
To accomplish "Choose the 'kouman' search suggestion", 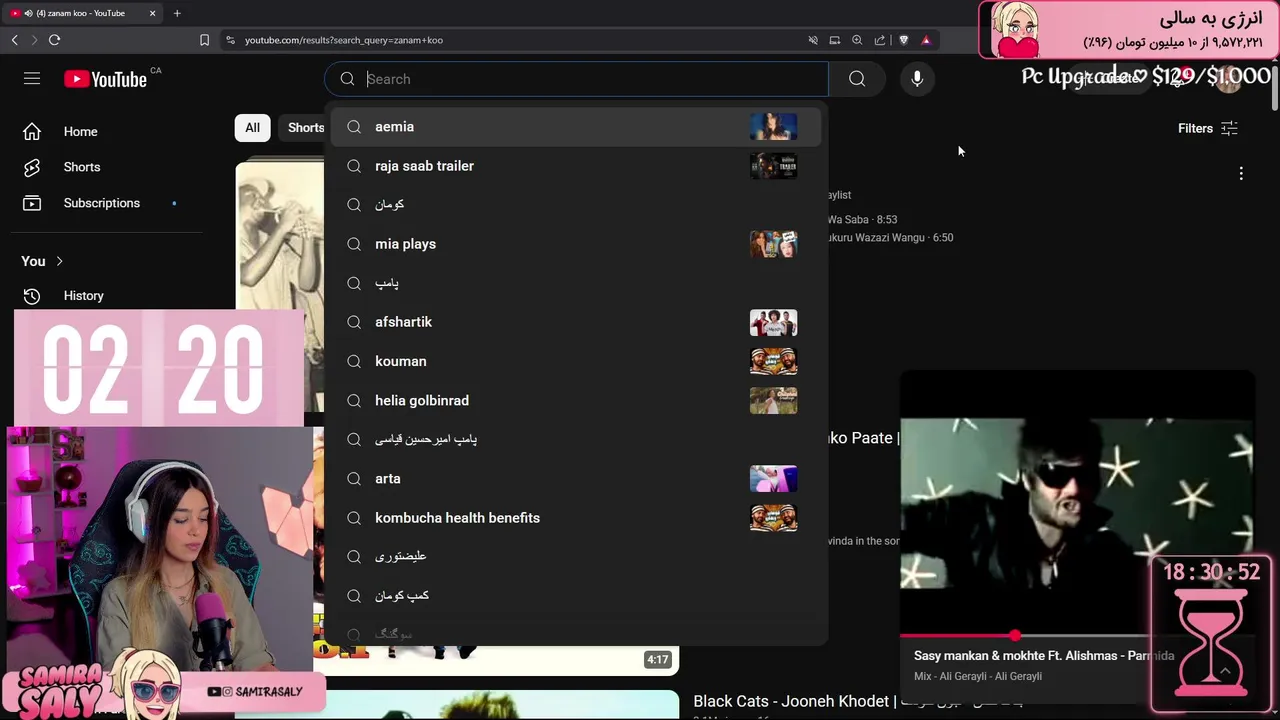I will pos(576,361).
